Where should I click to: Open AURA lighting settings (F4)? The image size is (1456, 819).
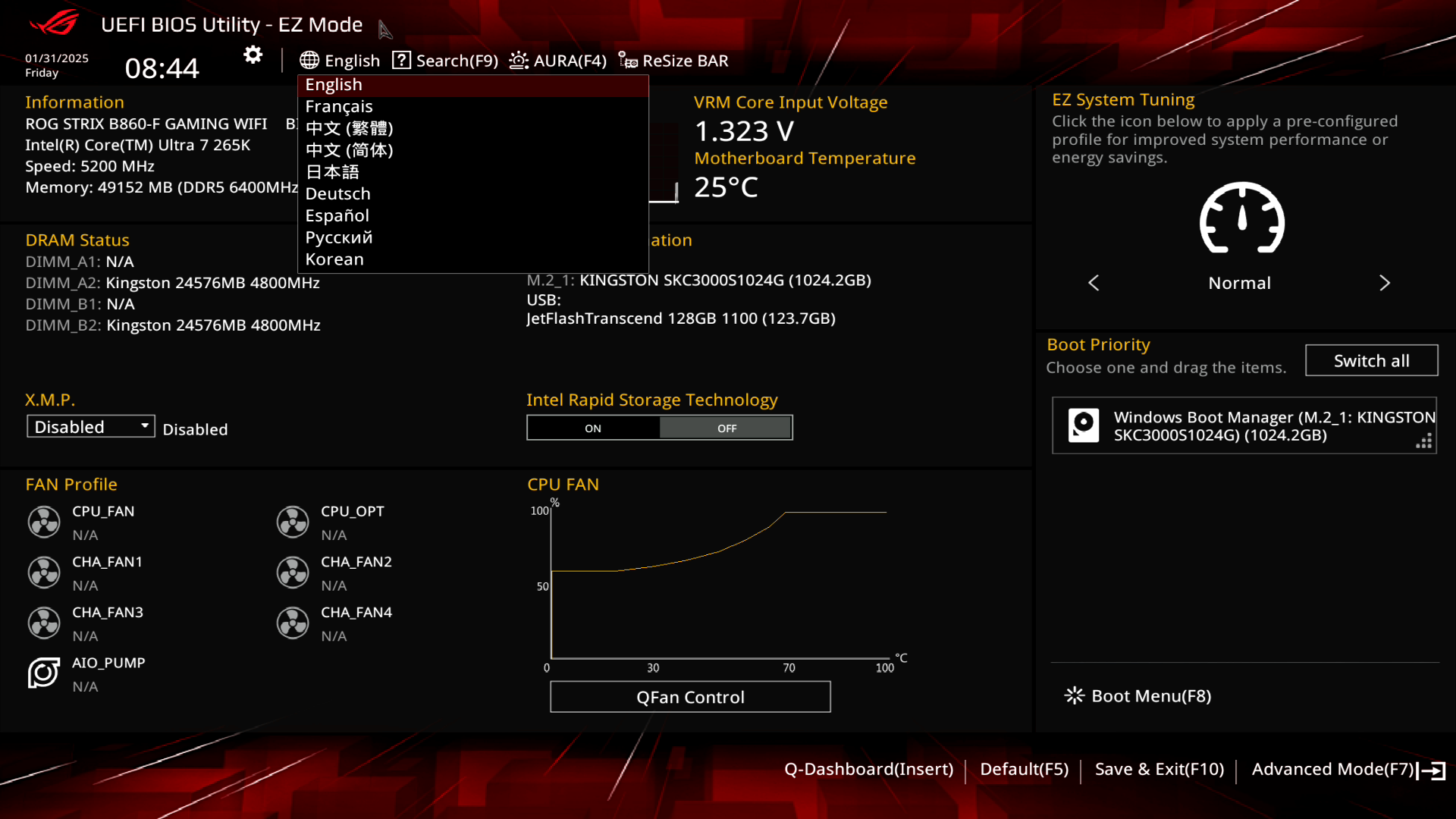[x=557, y=61]
